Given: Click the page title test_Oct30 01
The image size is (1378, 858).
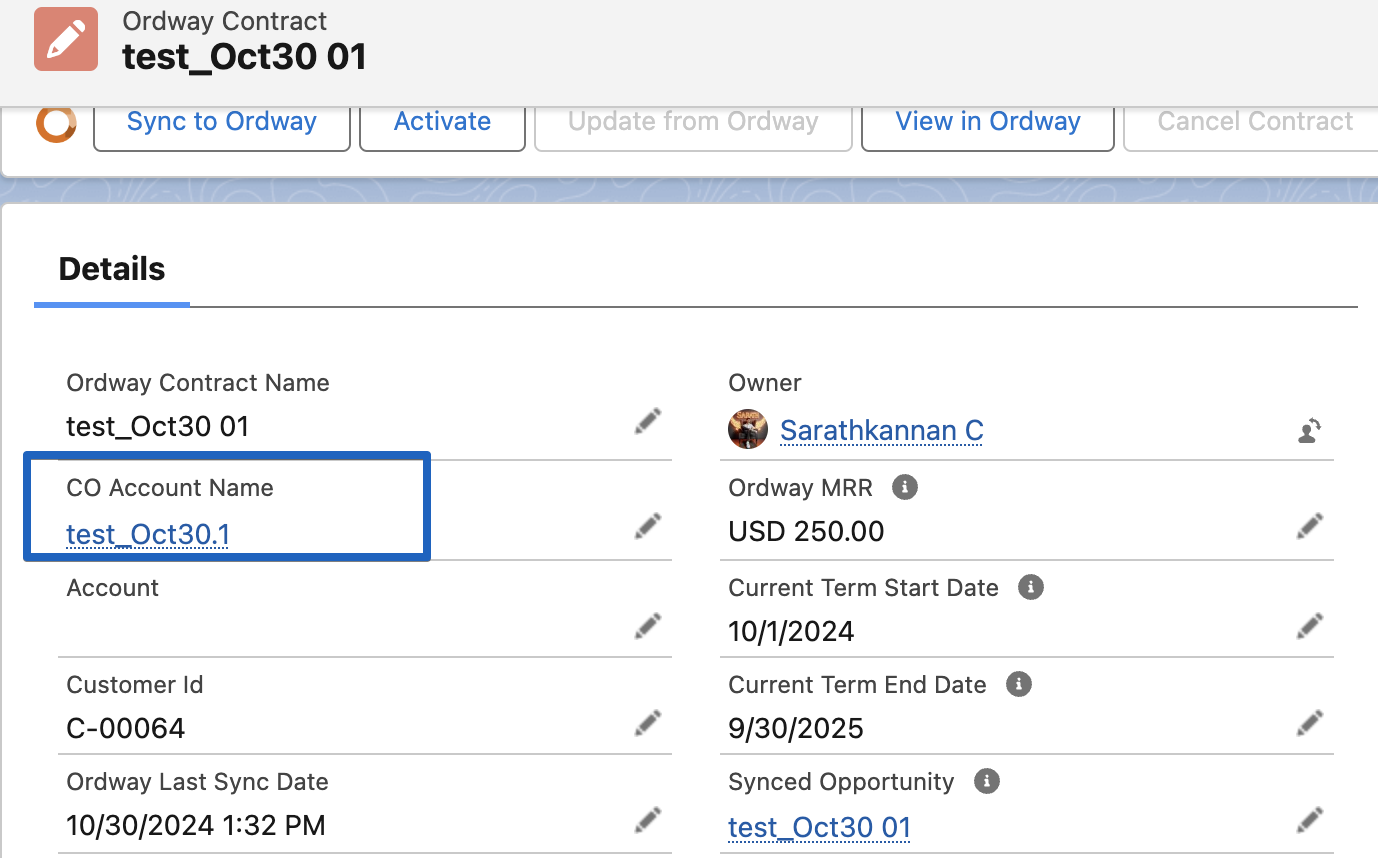Looking at the screenshot, I should pyautogui.click(x=245, y=57).
